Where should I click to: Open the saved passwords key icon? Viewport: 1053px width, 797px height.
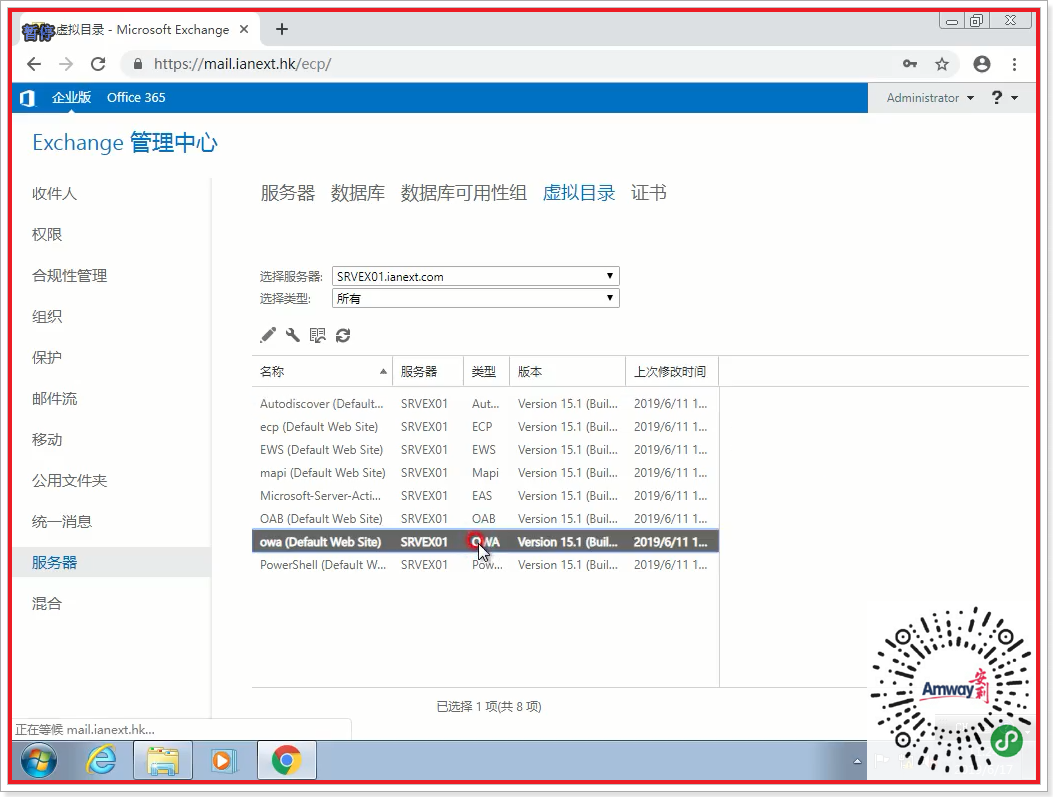tap(910, 64)
